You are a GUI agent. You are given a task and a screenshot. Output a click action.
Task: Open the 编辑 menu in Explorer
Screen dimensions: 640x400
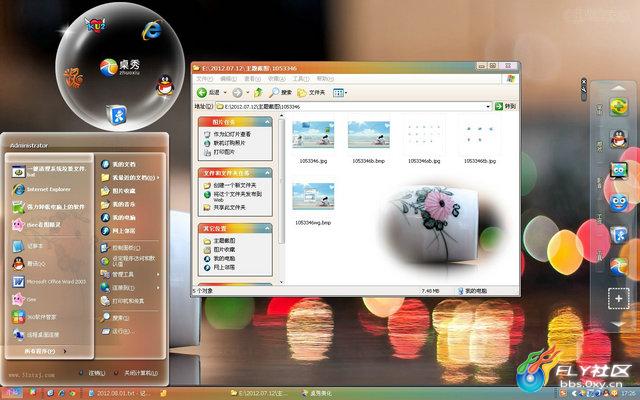click(x=228, y=78)
